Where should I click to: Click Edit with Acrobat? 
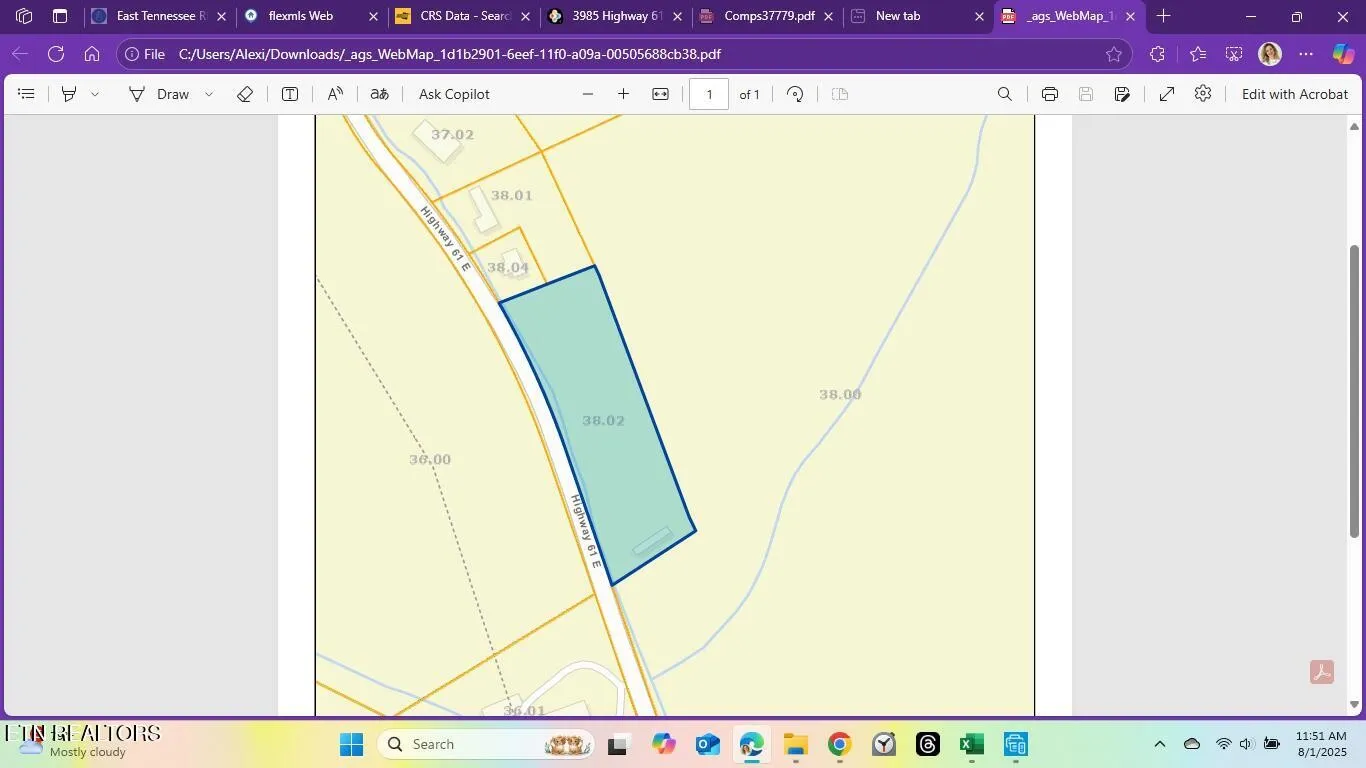pos(1294,94)
